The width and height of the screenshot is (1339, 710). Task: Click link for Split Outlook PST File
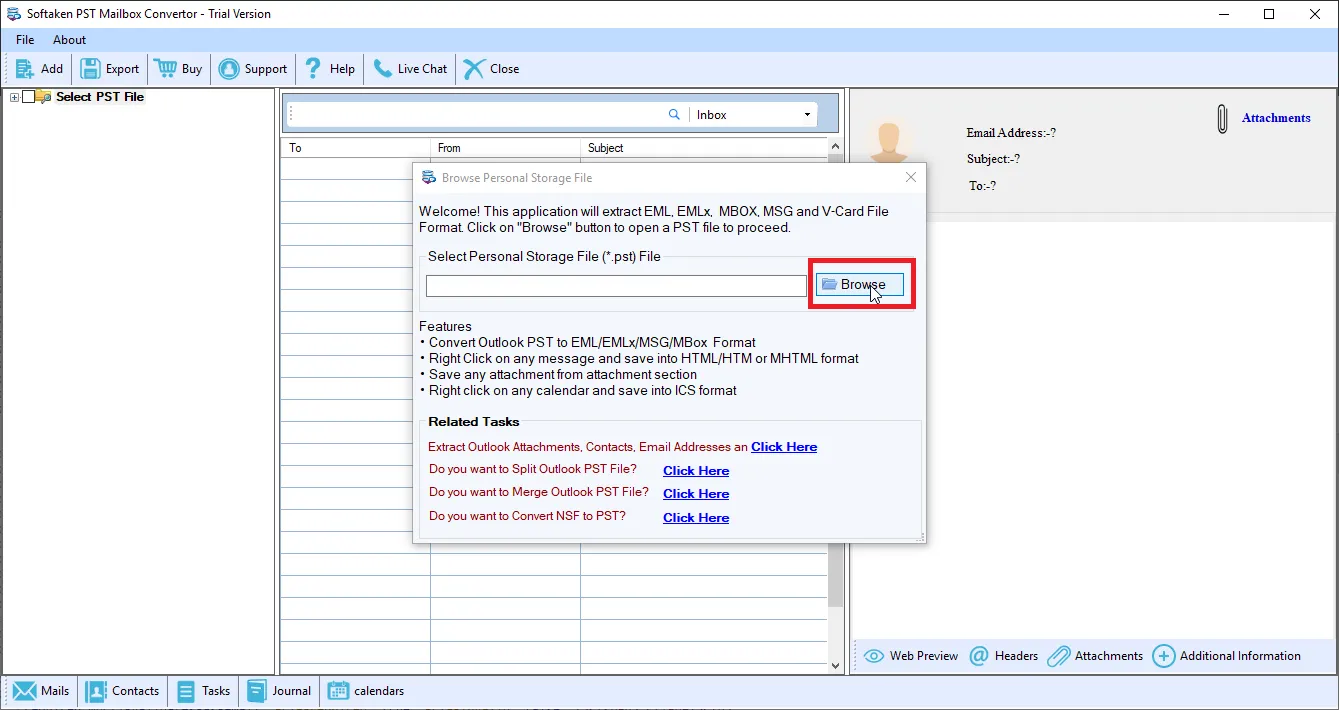[x=696, y=471]
